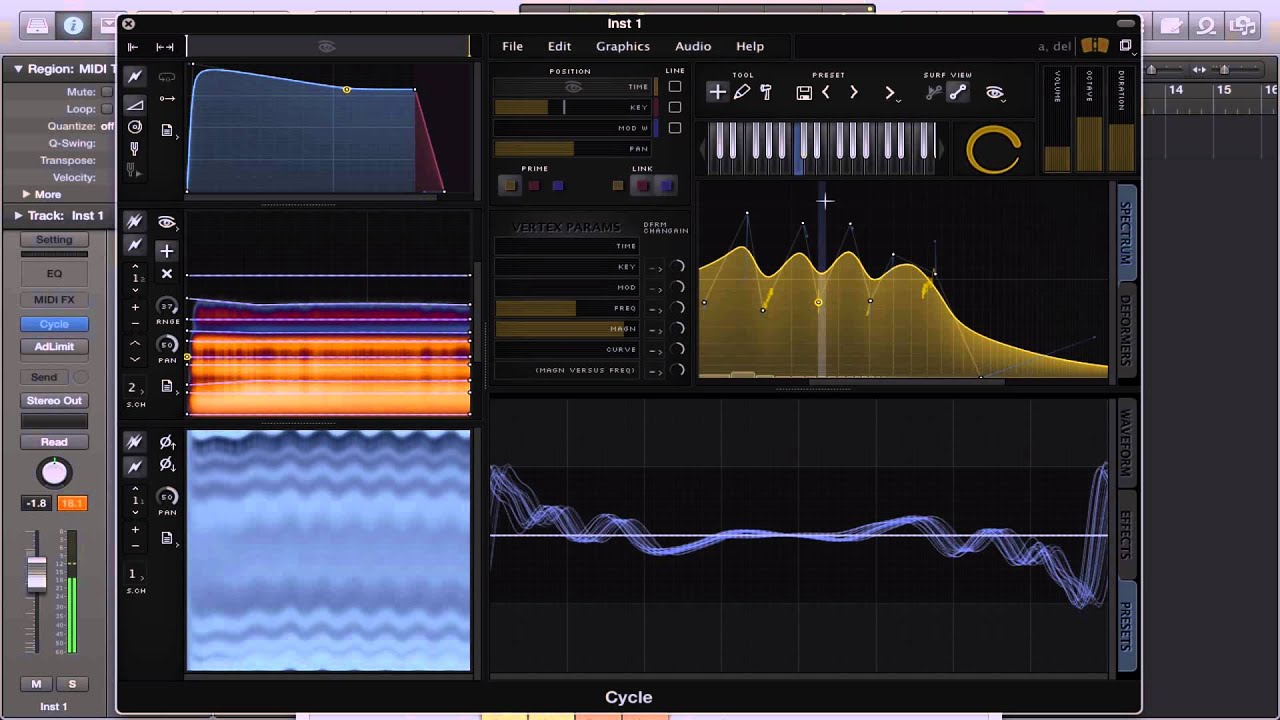Viewport: 1280px width, 720px height.
Task: Open the bottom panel document preset menu
Action: pyautogui.click(x=167, y=538)
